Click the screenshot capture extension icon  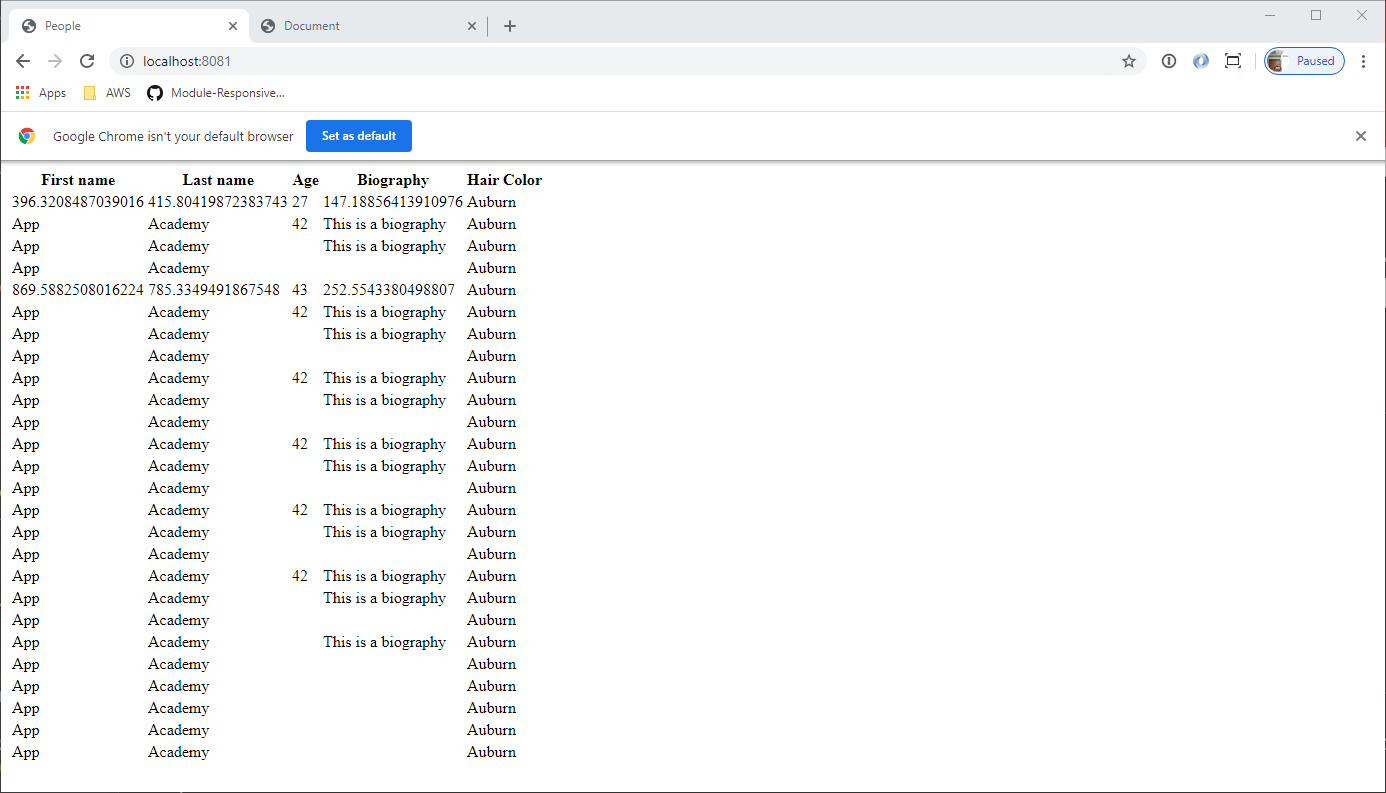[x=1233, y=61]
